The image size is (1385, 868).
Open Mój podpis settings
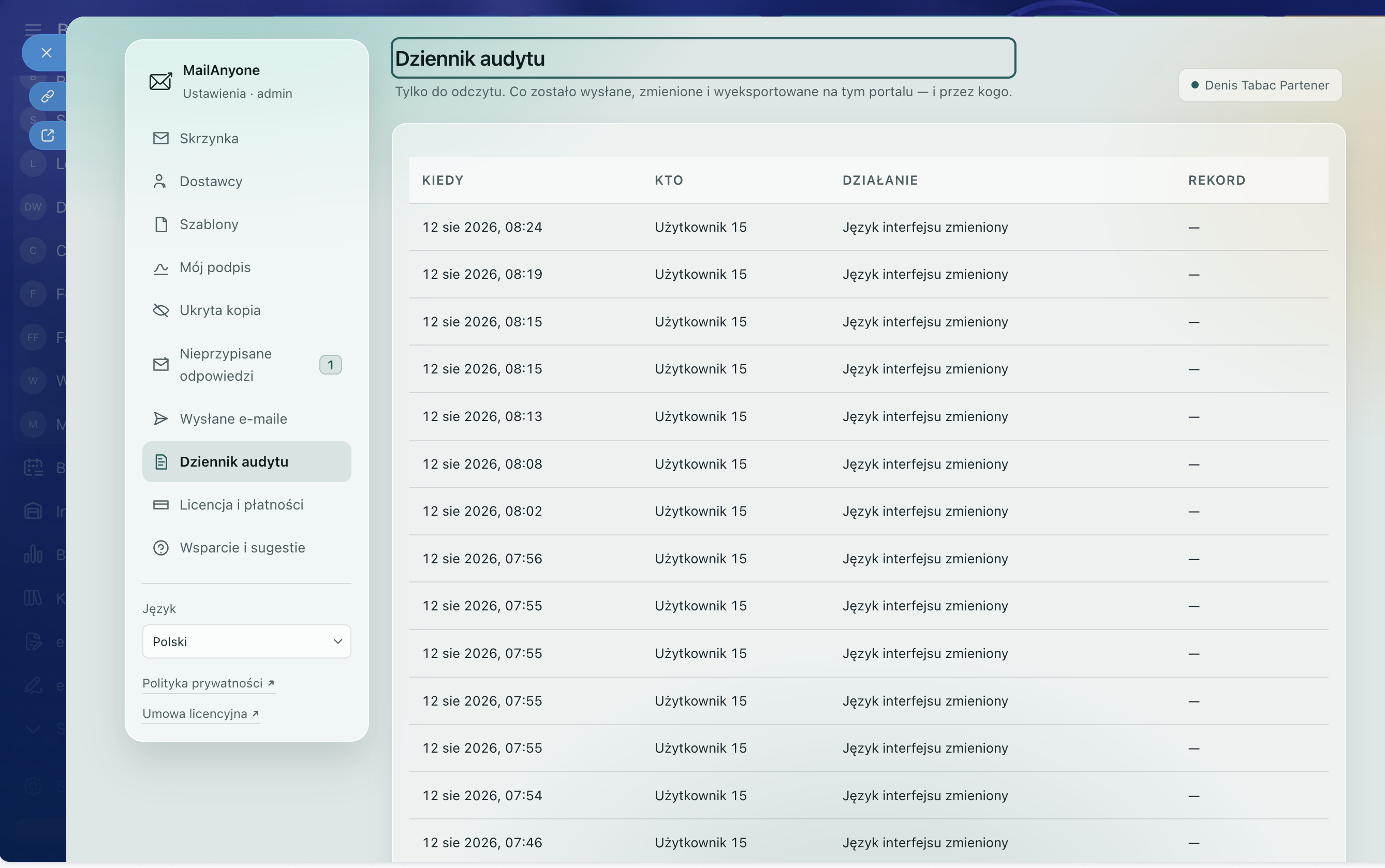[x=247, y=267]
